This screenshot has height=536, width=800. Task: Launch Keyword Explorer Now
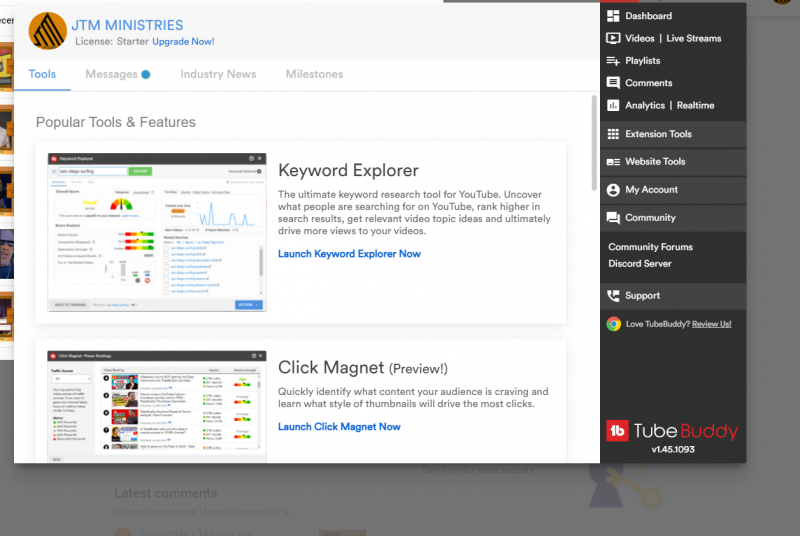pyautogui.click(x=349, y=254)
